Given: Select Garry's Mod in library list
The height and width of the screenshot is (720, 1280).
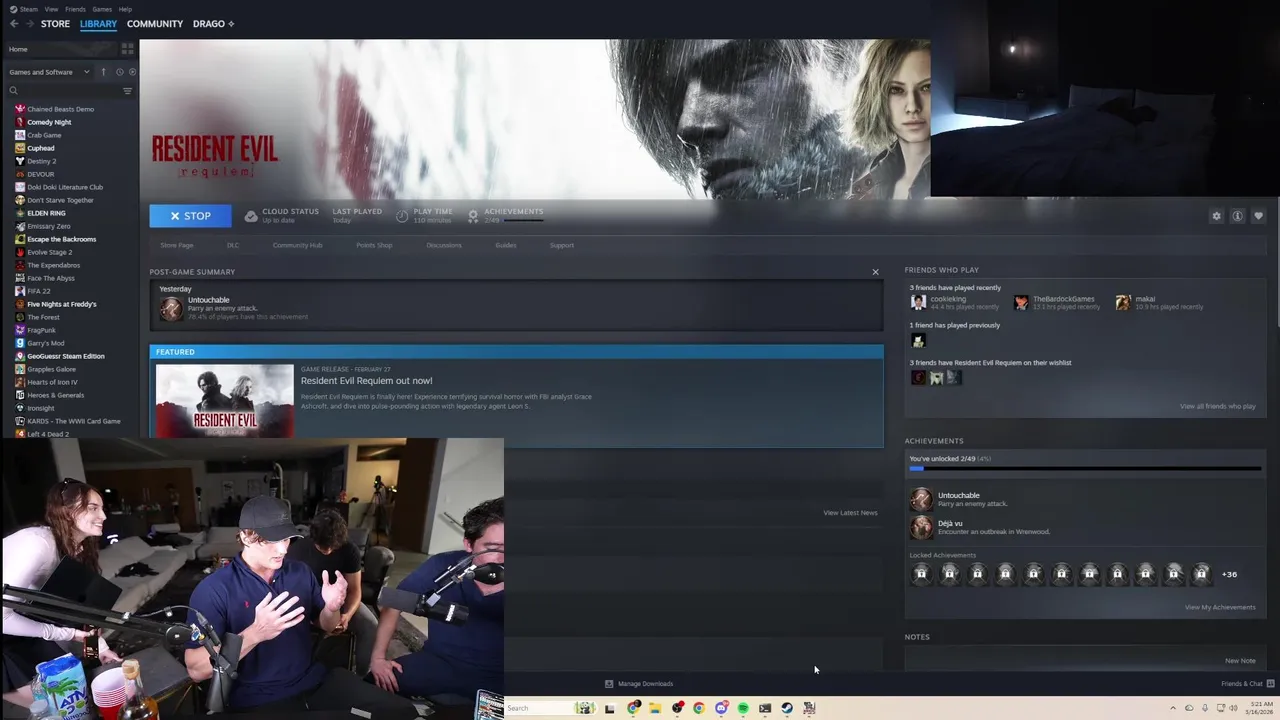Looking at the screenshot, I should tap(46, 343).
